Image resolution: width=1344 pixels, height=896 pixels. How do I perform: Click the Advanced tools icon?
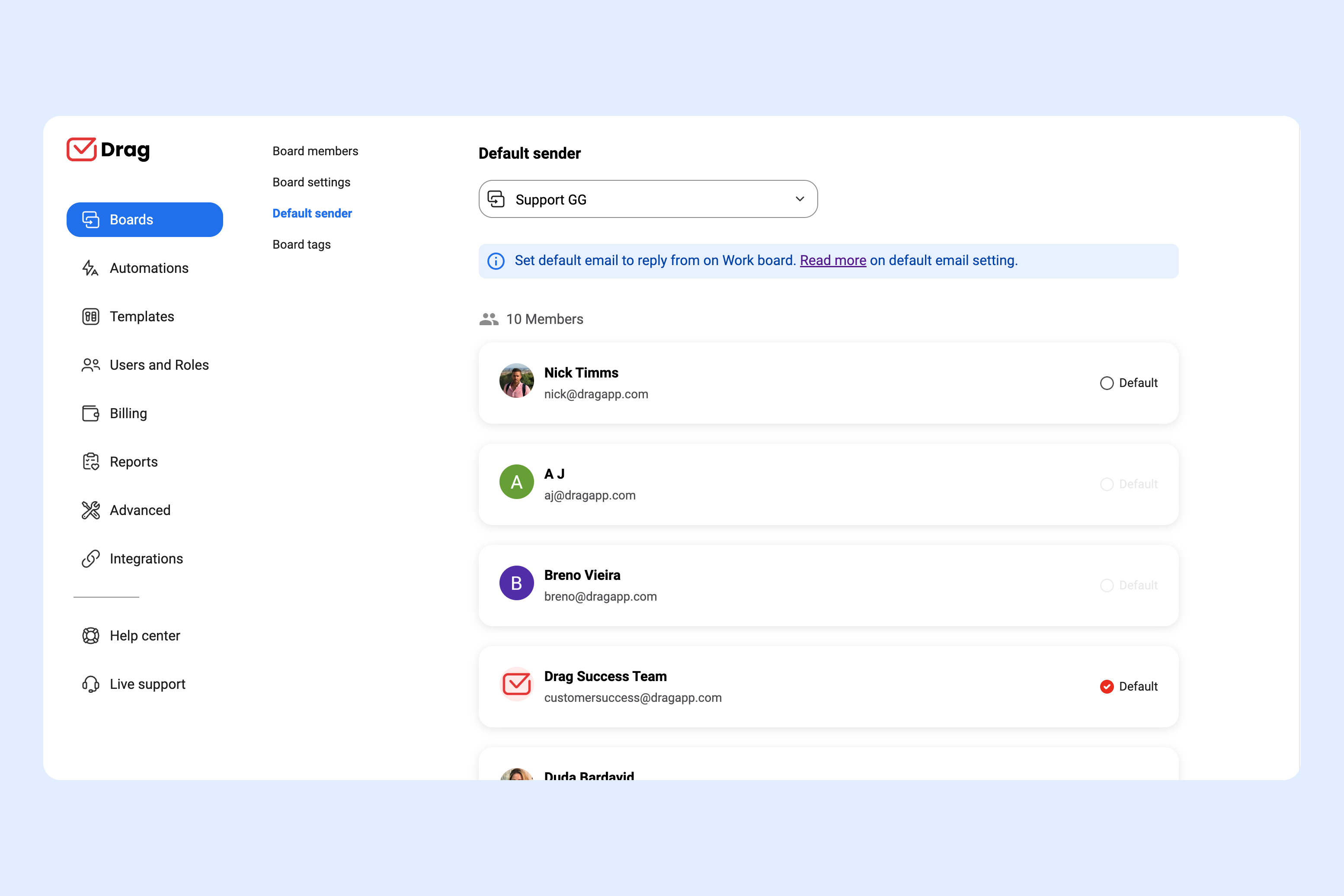coord(91,510)
